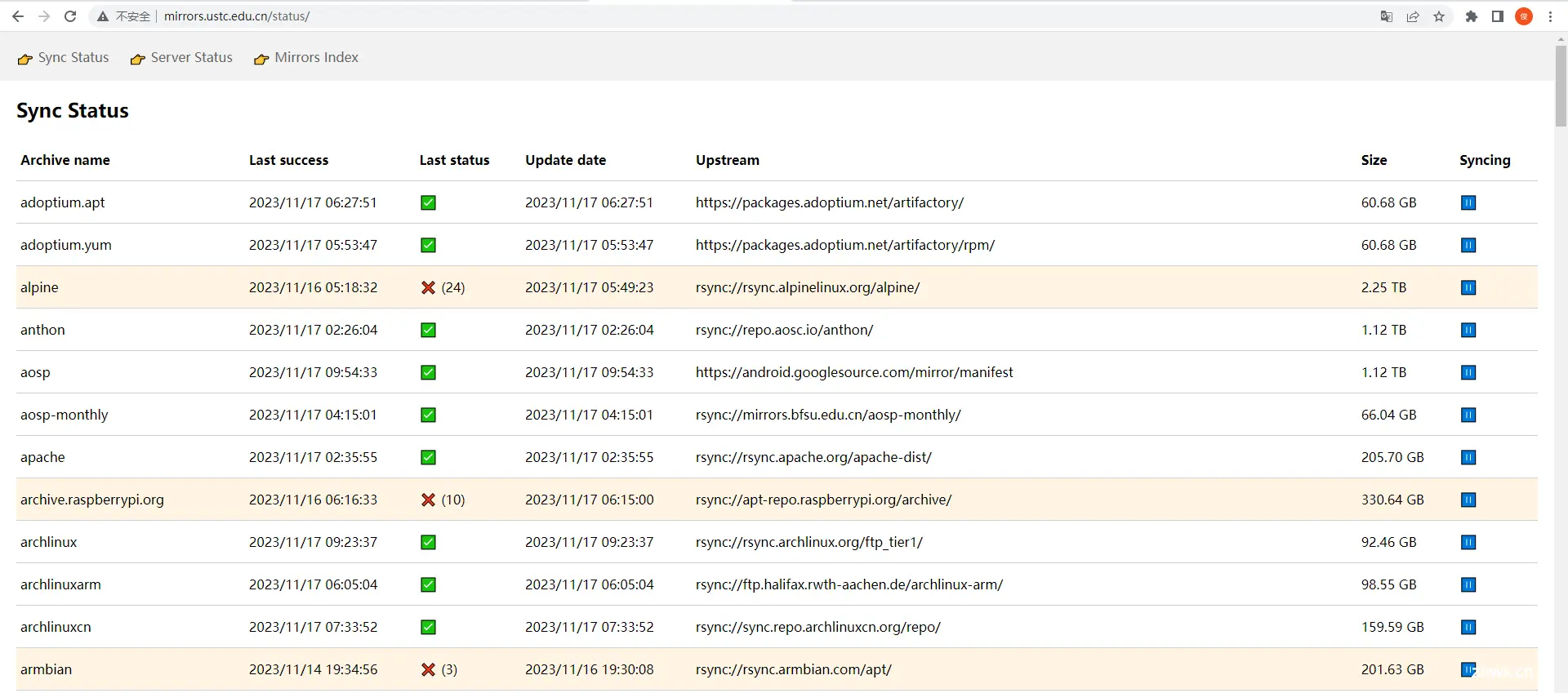Image resolution: width=1568 pixels, height=693 pixels.
Task: Click the green check status for aosp-monthly
Action: pyautogui.click(x=428, y=415)
